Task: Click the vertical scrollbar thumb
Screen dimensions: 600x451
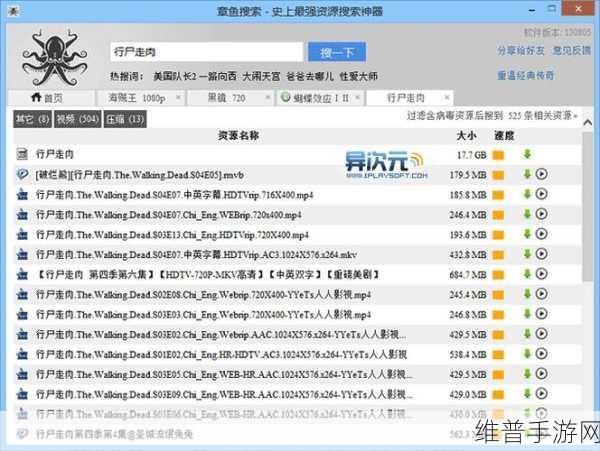Action: click(x=588, y=207)
